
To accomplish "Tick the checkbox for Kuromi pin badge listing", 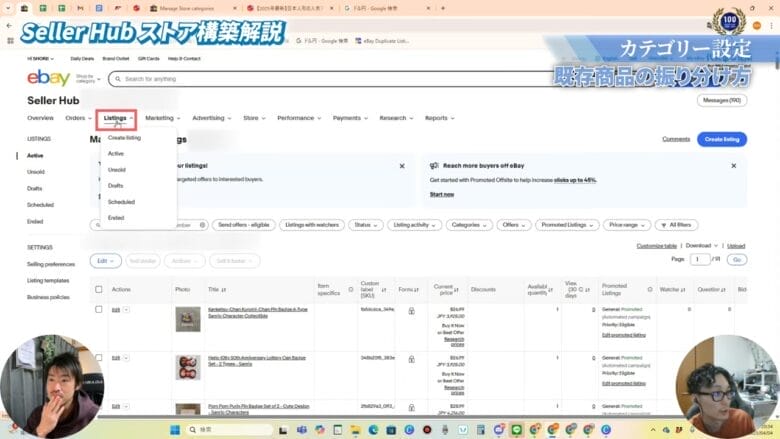I will (98, 309).
